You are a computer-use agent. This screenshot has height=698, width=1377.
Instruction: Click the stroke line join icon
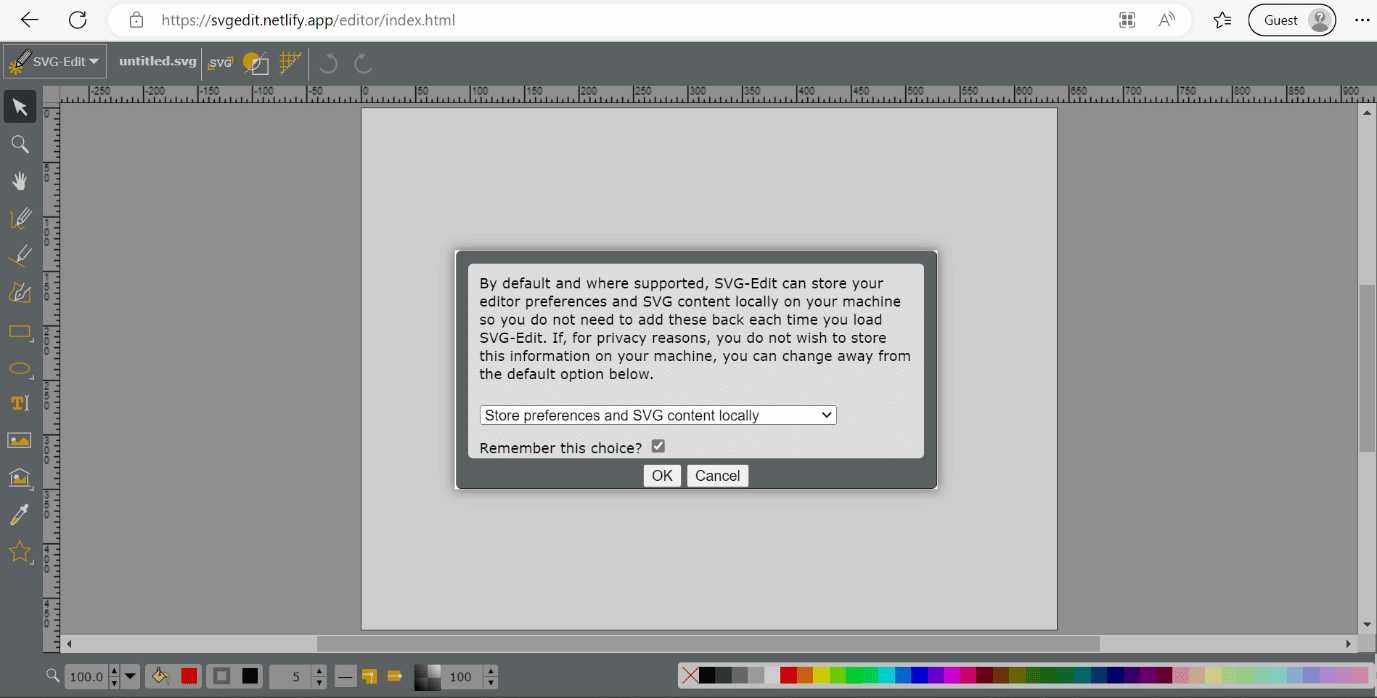tap(370, 676)
